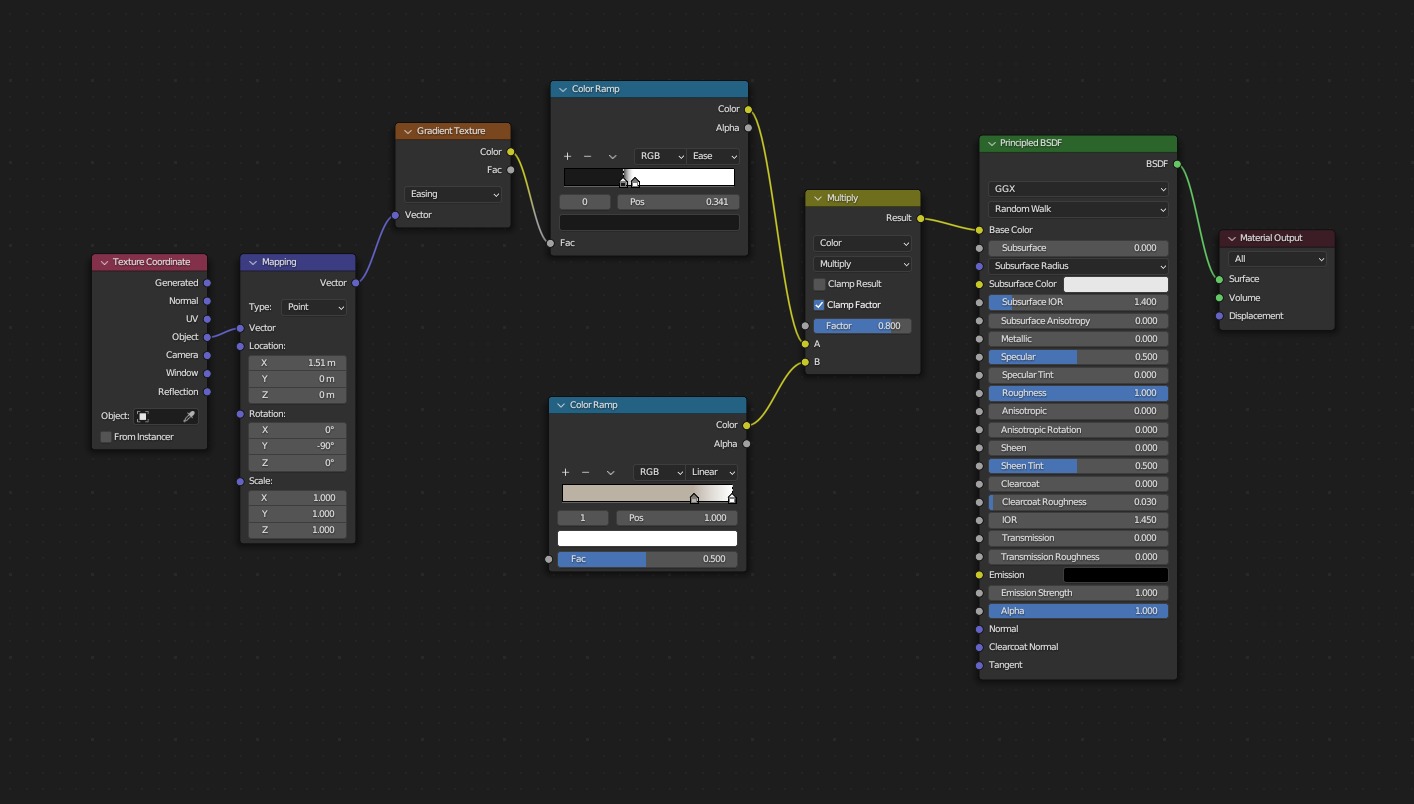Open the Mapping Type dropdown set to Point

(x=314, y=307)
